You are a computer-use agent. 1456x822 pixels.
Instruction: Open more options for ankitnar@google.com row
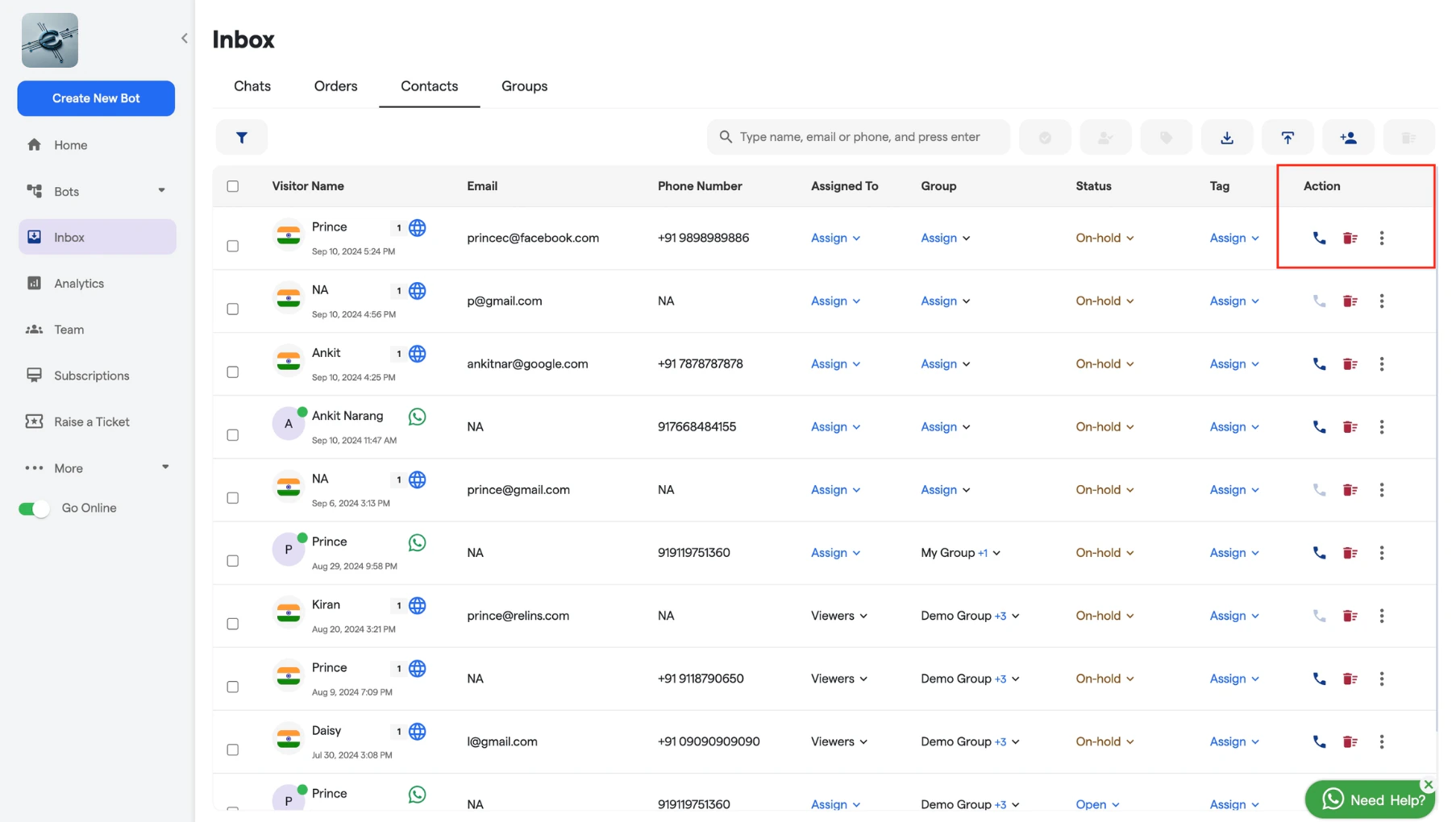click(x=1381, y=363)
